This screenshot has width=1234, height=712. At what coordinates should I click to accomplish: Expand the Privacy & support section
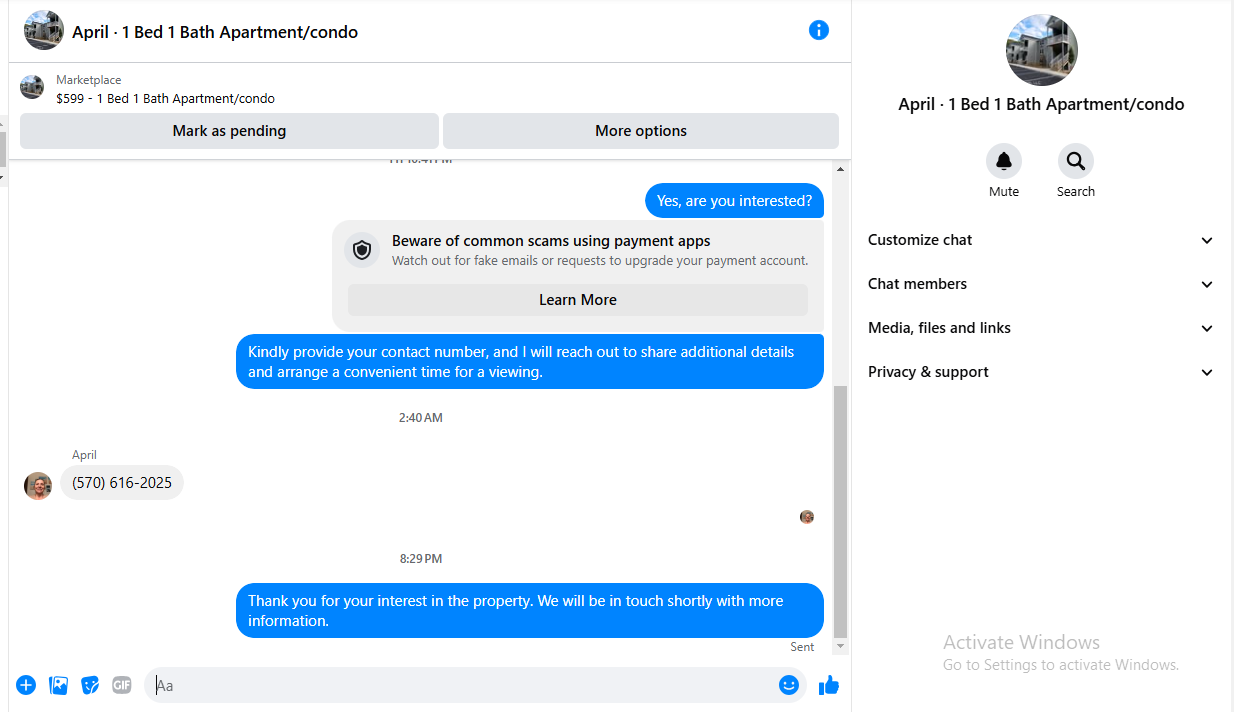(1040, 372)
